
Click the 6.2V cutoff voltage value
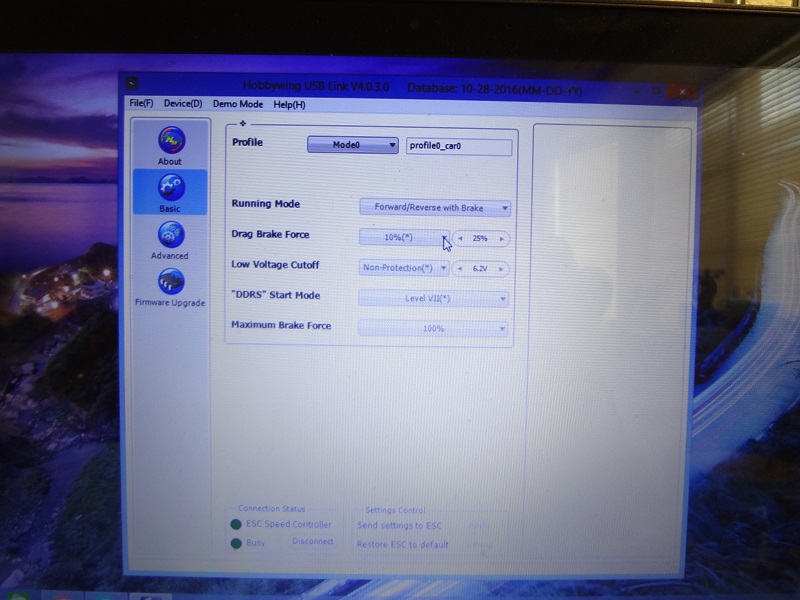pyautogui.click(x=480, y=268)
